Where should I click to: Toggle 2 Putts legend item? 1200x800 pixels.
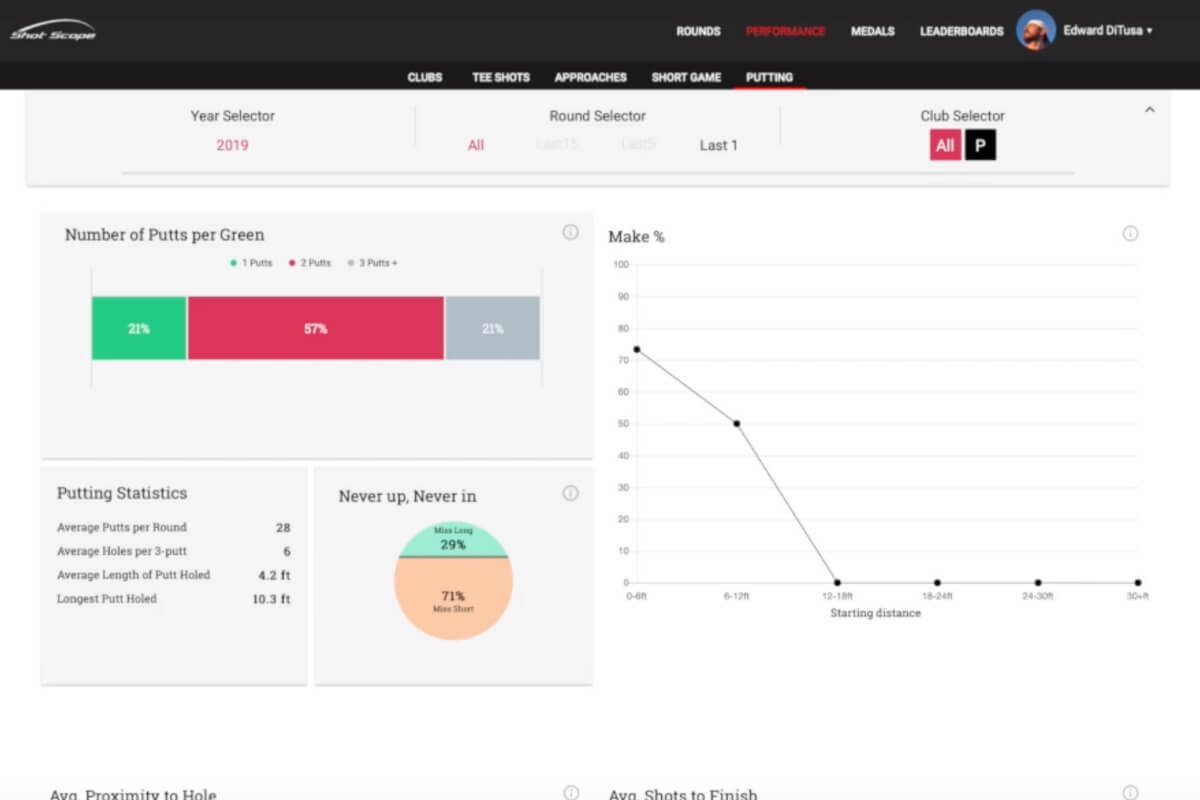tap(310, 263)
